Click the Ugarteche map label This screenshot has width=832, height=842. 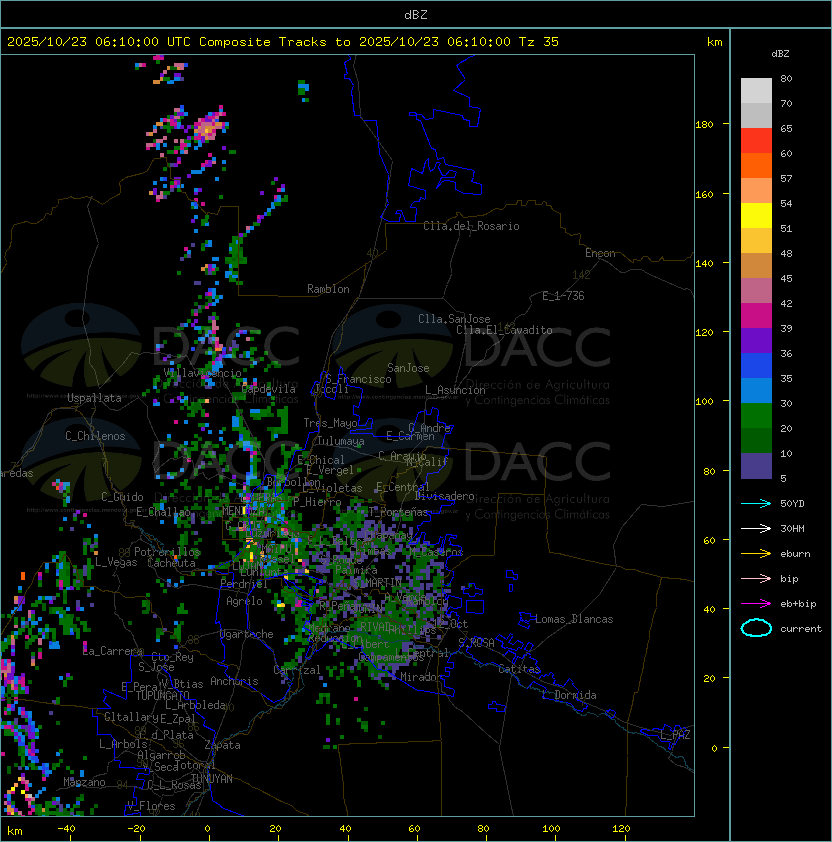[247, 634]
